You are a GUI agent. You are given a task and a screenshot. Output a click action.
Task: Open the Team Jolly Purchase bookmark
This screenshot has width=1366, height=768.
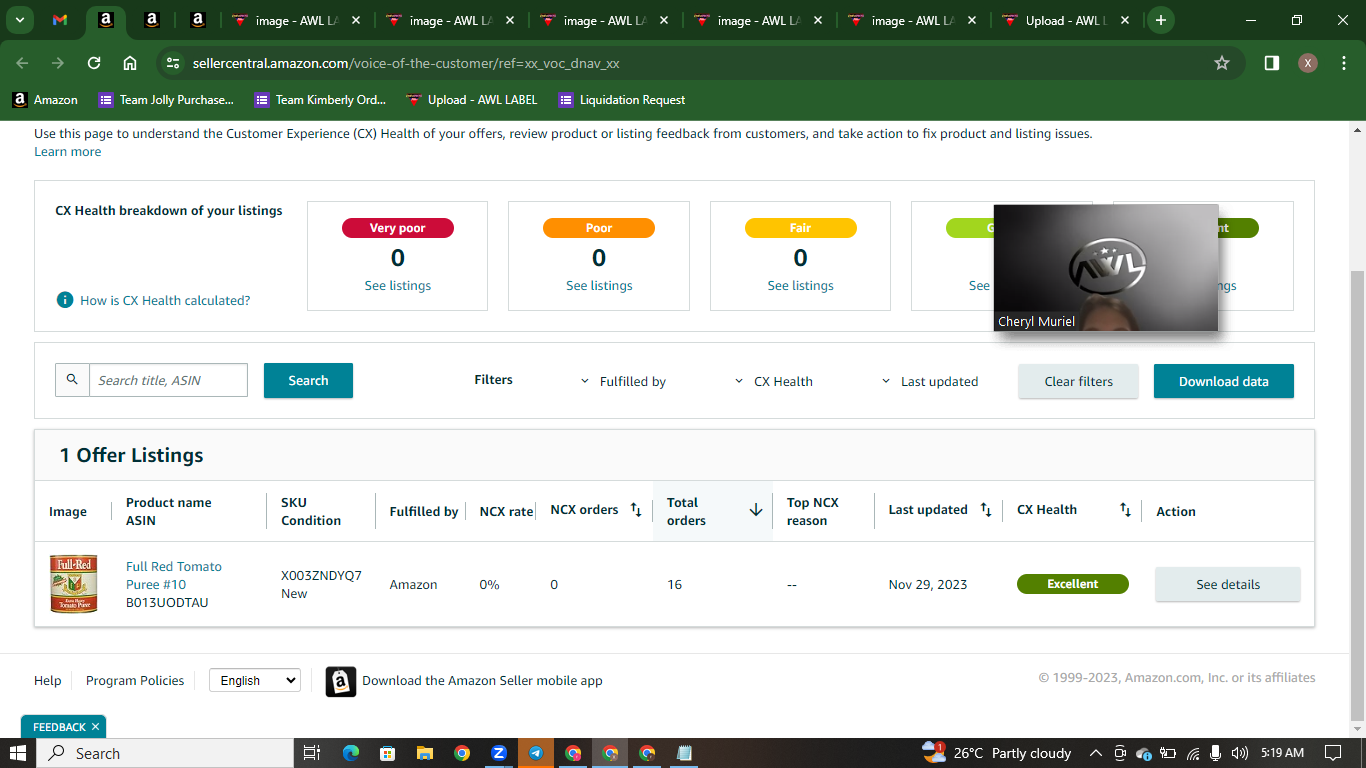[x=166, y=100]
